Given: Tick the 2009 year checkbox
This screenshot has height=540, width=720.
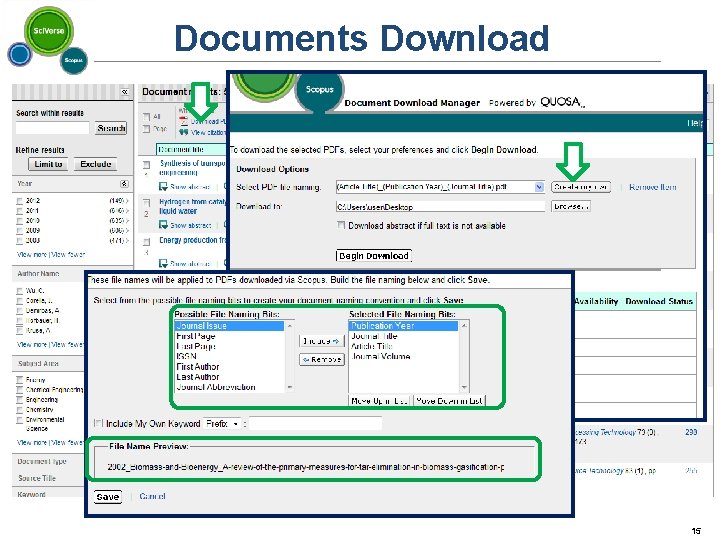Looking at the screenshot, I should point(19,231).
